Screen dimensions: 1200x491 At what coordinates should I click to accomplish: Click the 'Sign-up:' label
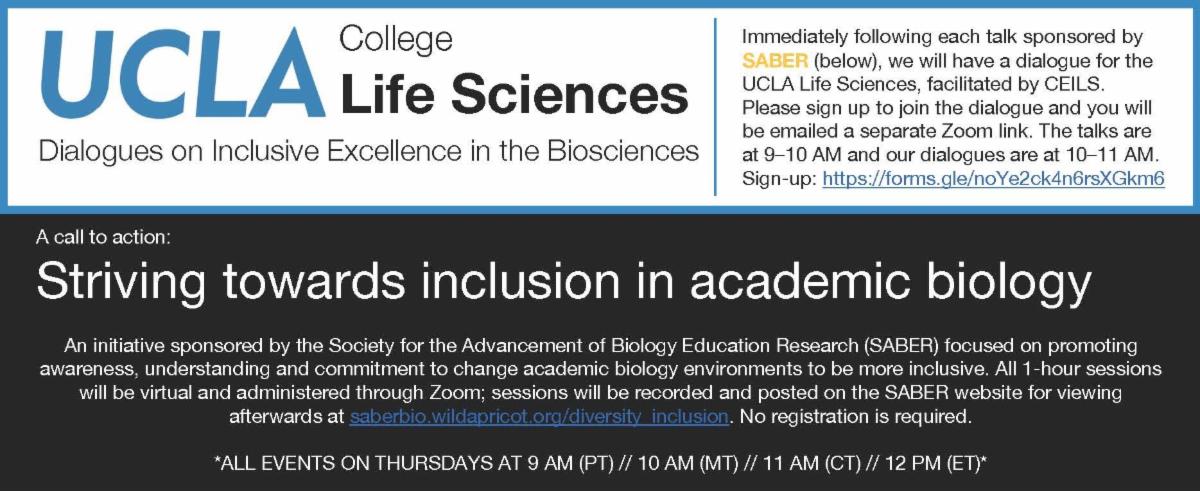(x=779, y=180)
